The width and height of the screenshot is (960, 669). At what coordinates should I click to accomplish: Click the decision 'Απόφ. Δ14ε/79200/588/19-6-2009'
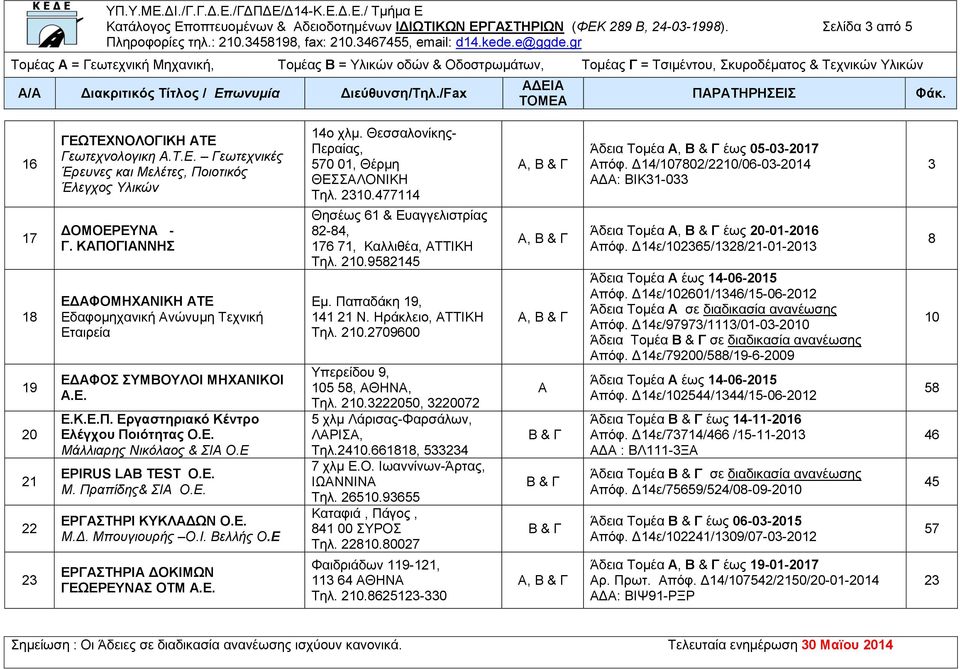[692, 356]
